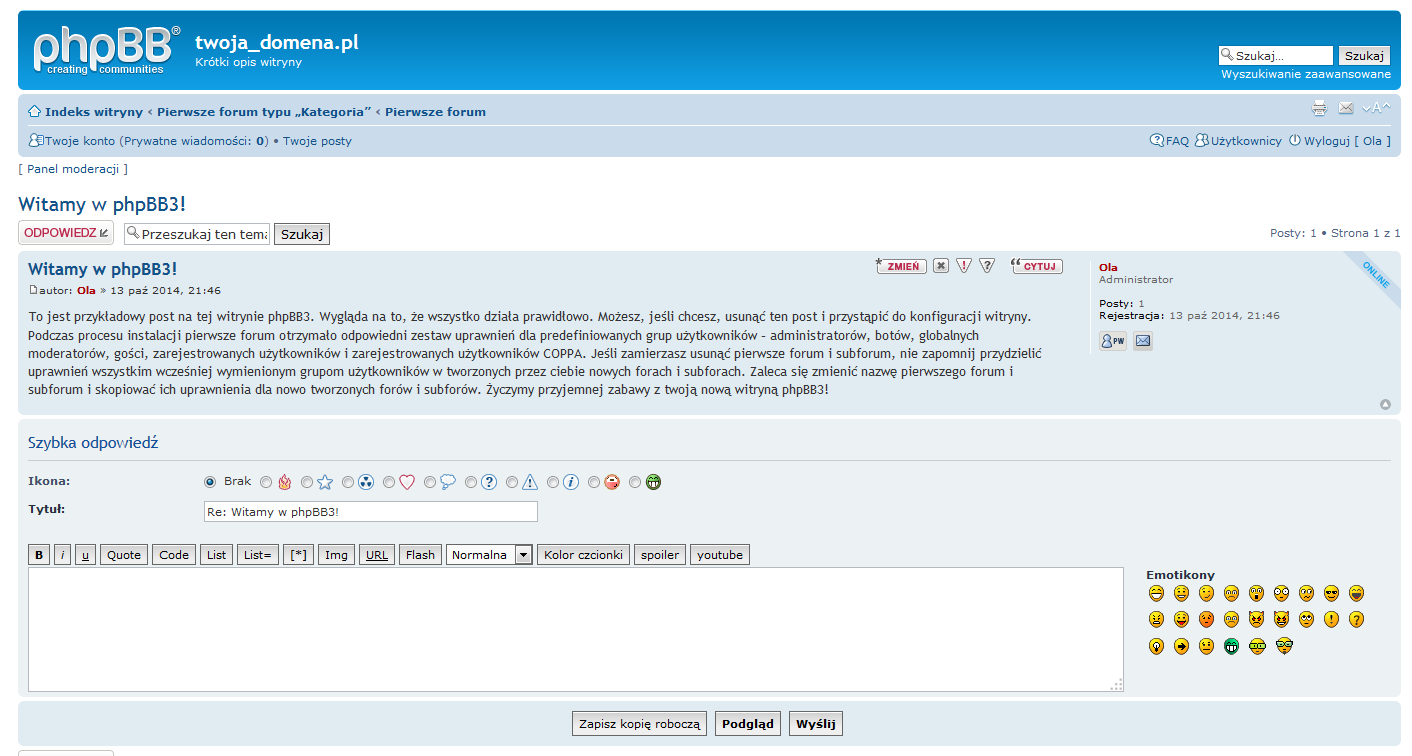Focus the Tytuł subject input field
1412x756 pixels.
click(x=370, y=512)
